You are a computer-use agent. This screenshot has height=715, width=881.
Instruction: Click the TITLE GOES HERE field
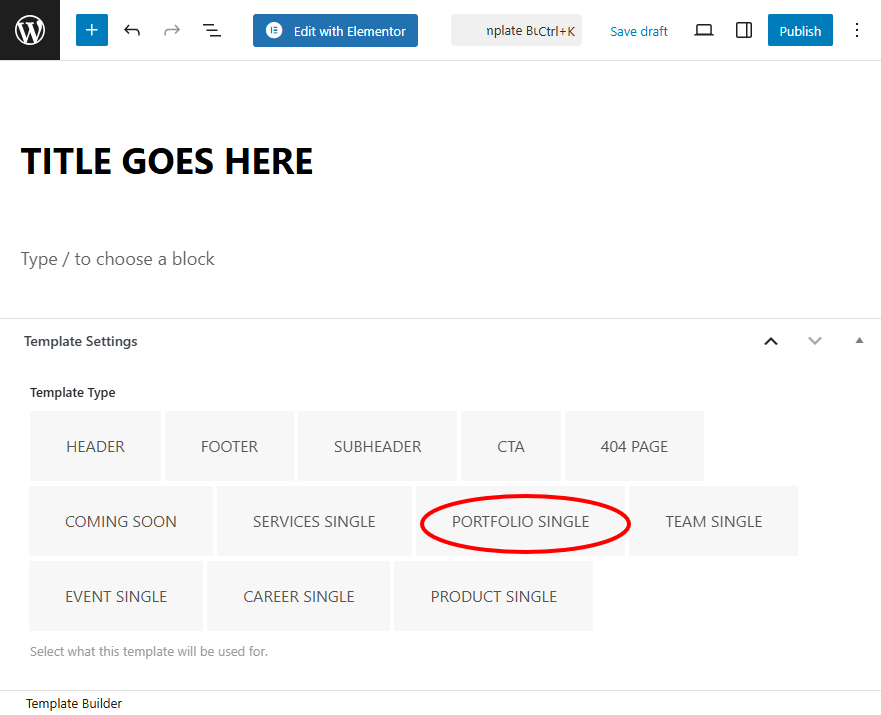coord(167,161)
